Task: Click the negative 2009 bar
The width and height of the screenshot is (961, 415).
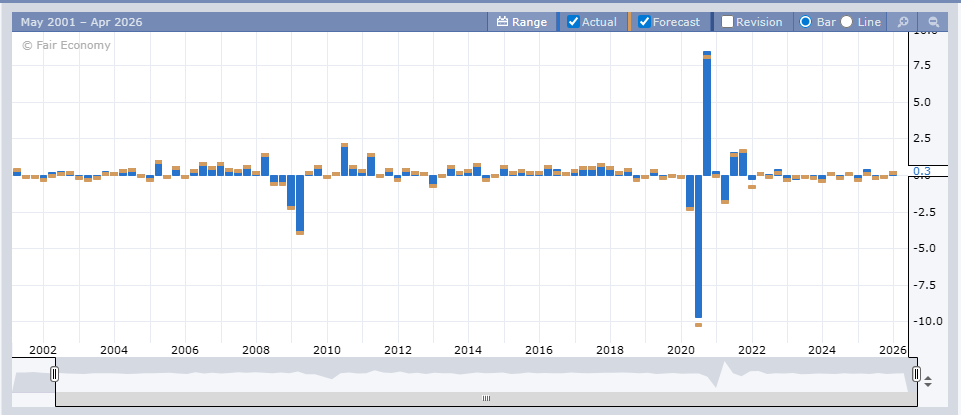Action: tap(300, 204)
